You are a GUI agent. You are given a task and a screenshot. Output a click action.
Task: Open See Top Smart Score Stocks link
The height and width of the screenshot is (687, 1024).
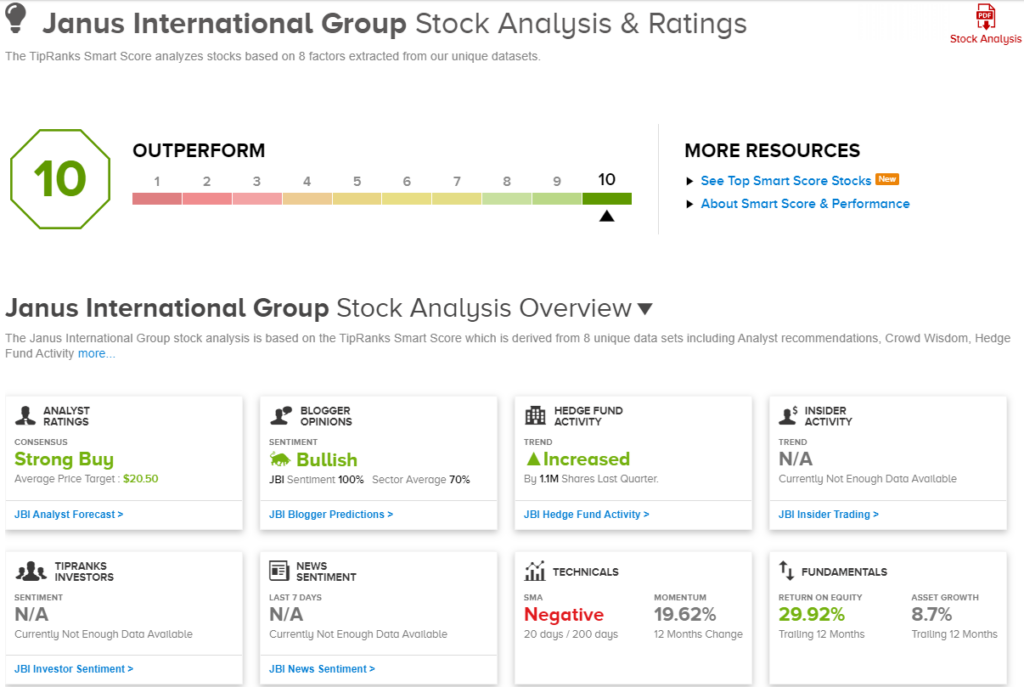click(786, 181)
